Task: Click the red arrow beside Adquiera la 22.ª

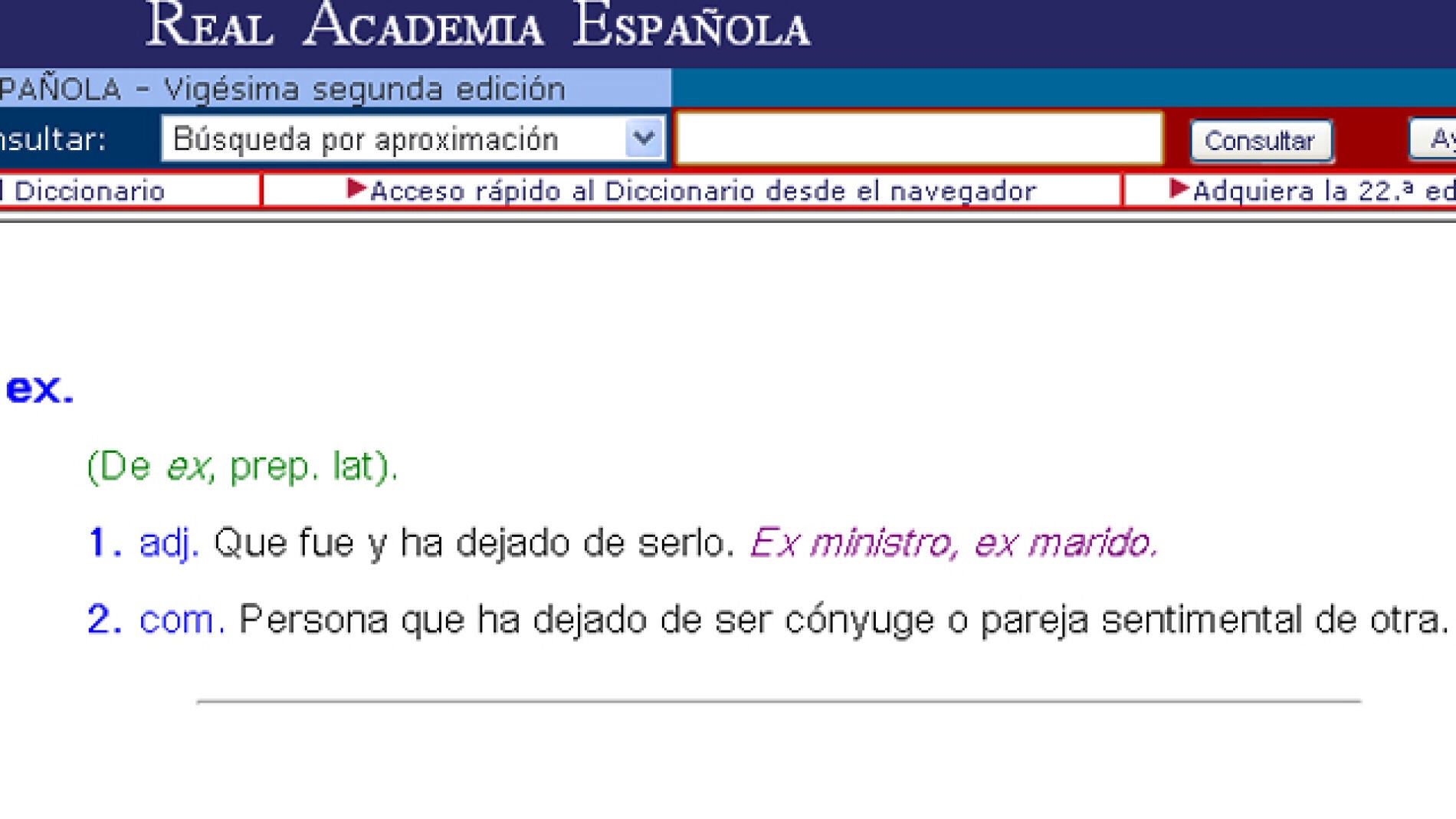Action: pyautogui.click(x=1179, y=192)
